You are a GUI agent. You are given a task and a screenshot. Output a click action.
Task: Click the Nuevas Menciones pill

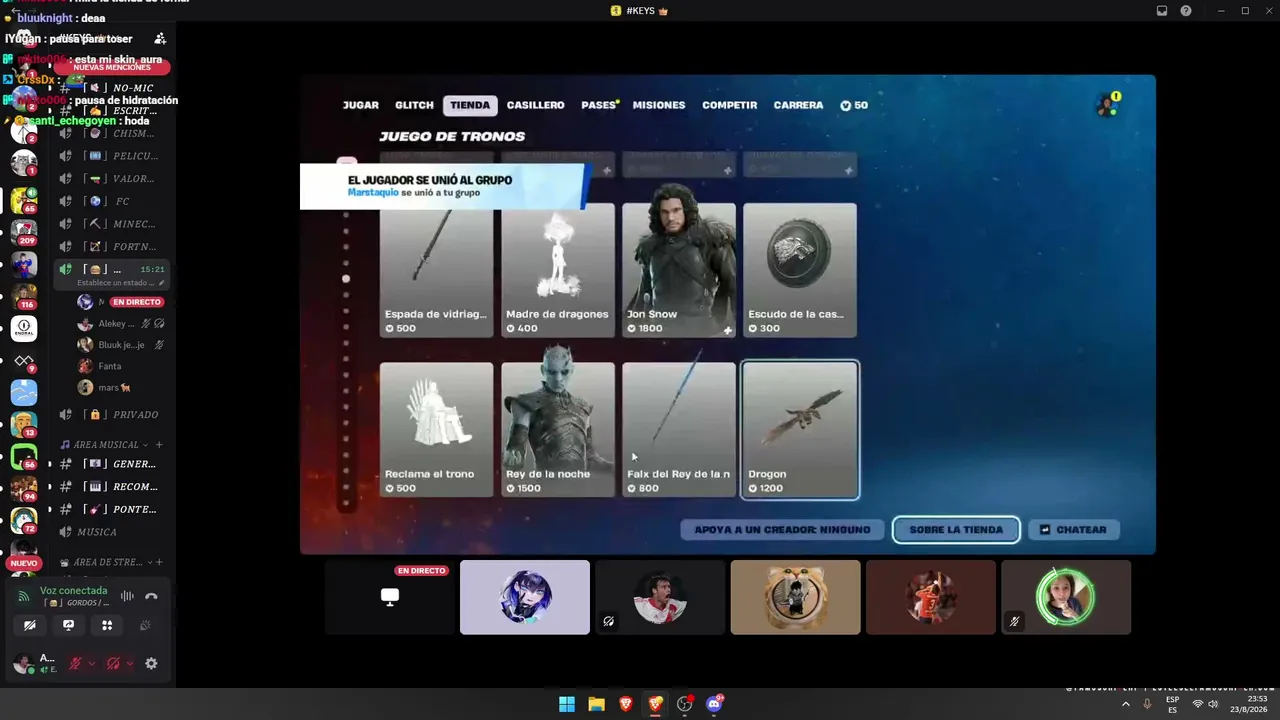click(111, 67)
